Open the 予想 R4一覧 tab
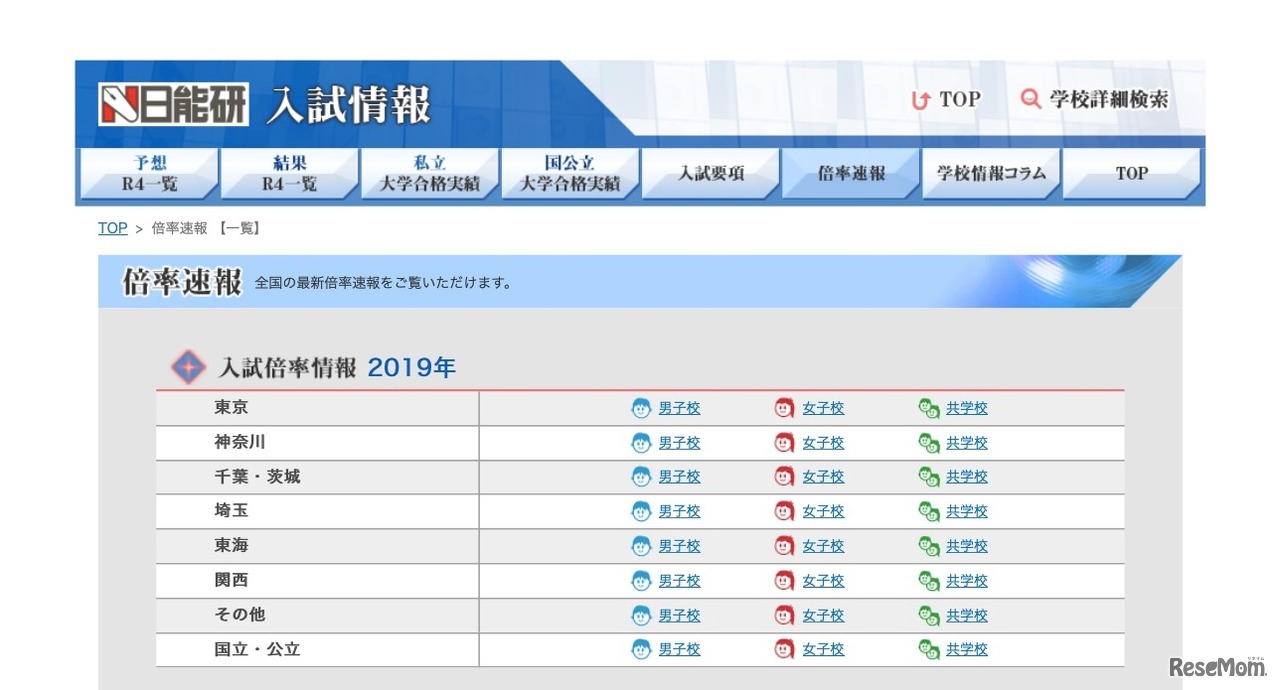 [149, 173]
